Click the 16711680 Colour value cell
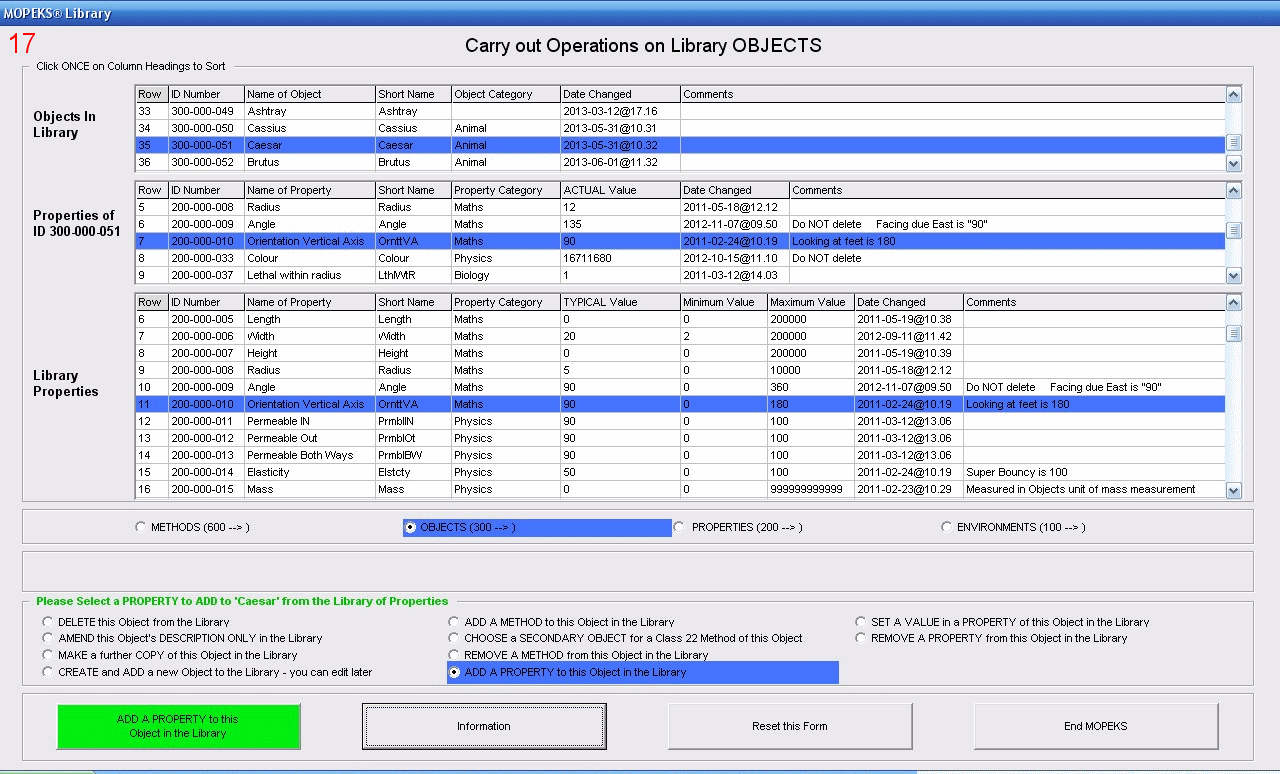Image resolution: width=1280 pixels, height=774 pixels. pos(620,258)
